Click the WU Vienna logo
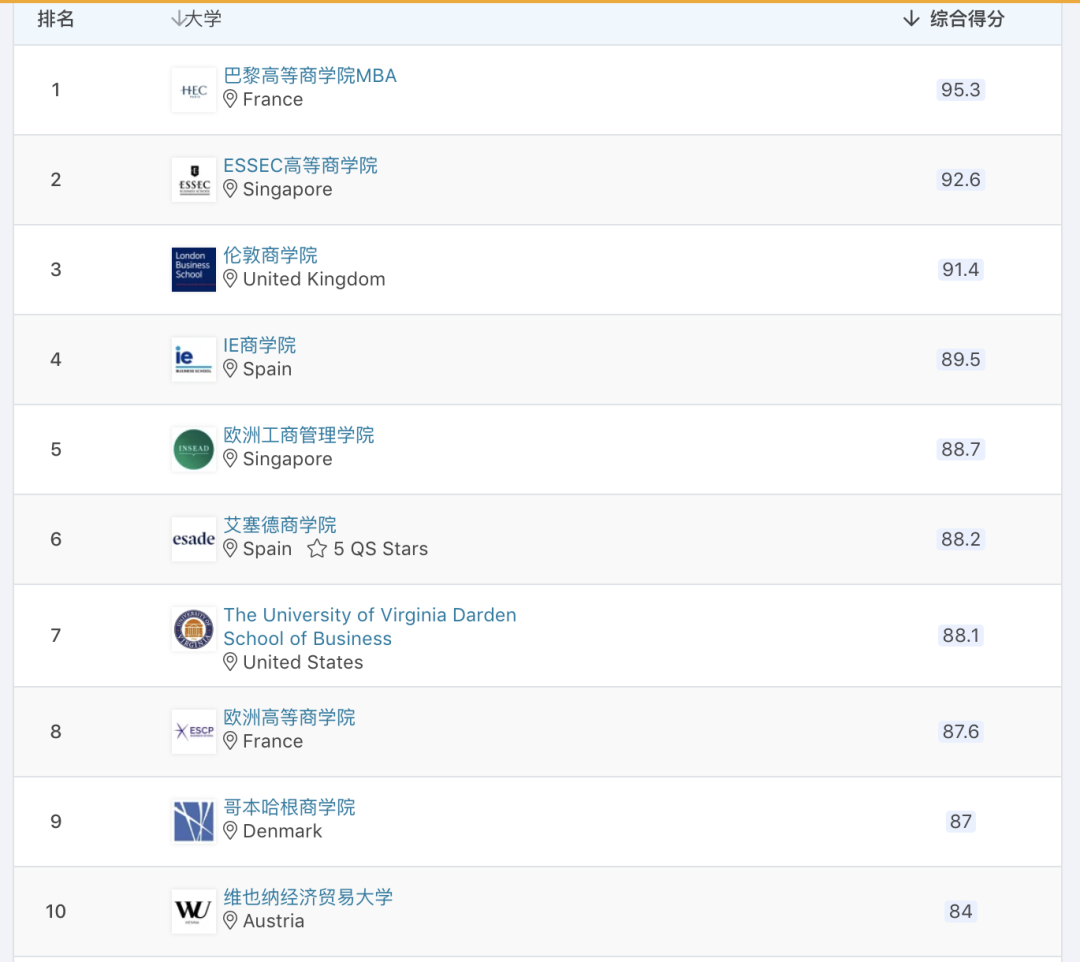Screen dimensions: 1080x962 tap(193, 911)
